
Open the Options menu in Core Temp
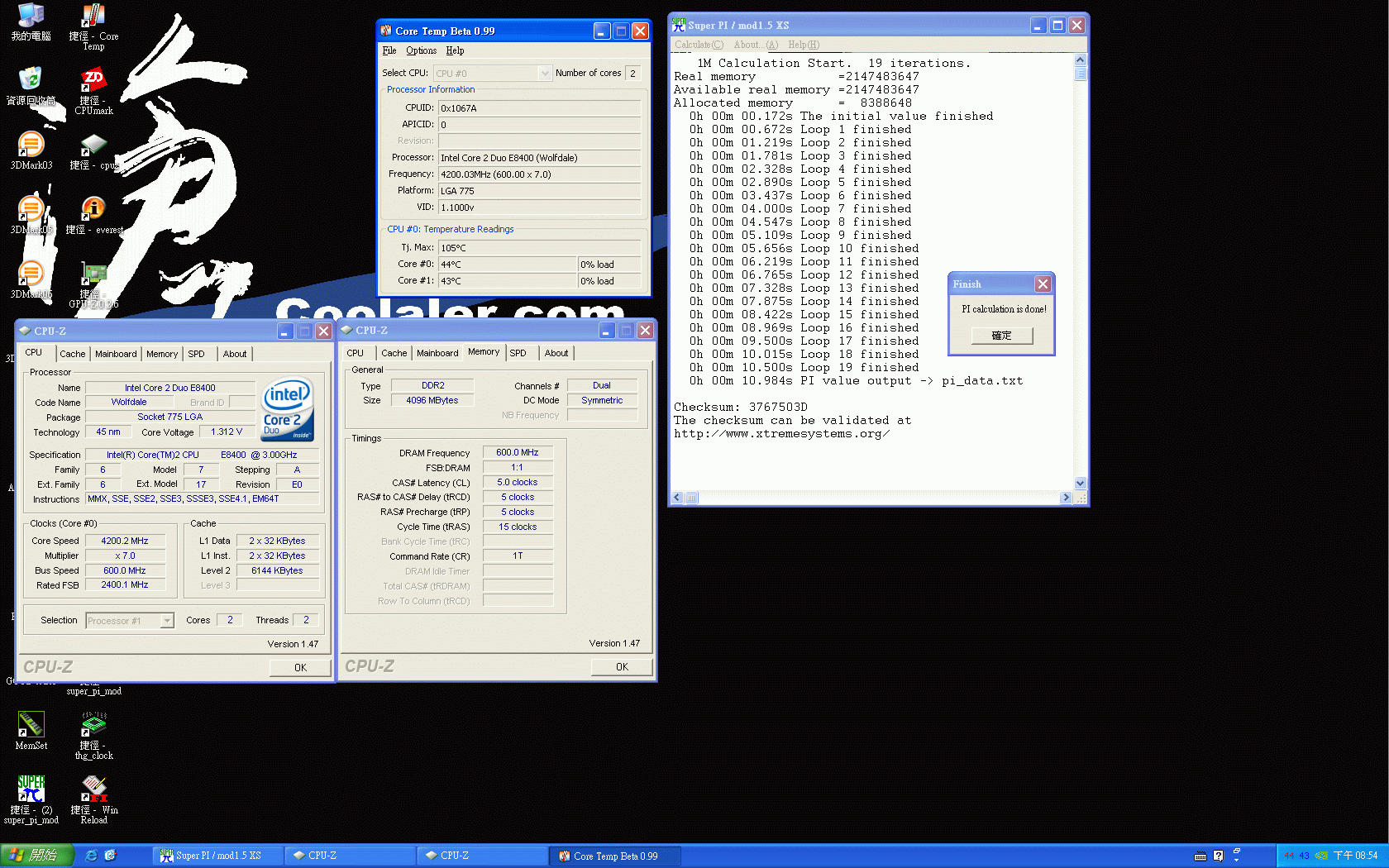[422, 50]
